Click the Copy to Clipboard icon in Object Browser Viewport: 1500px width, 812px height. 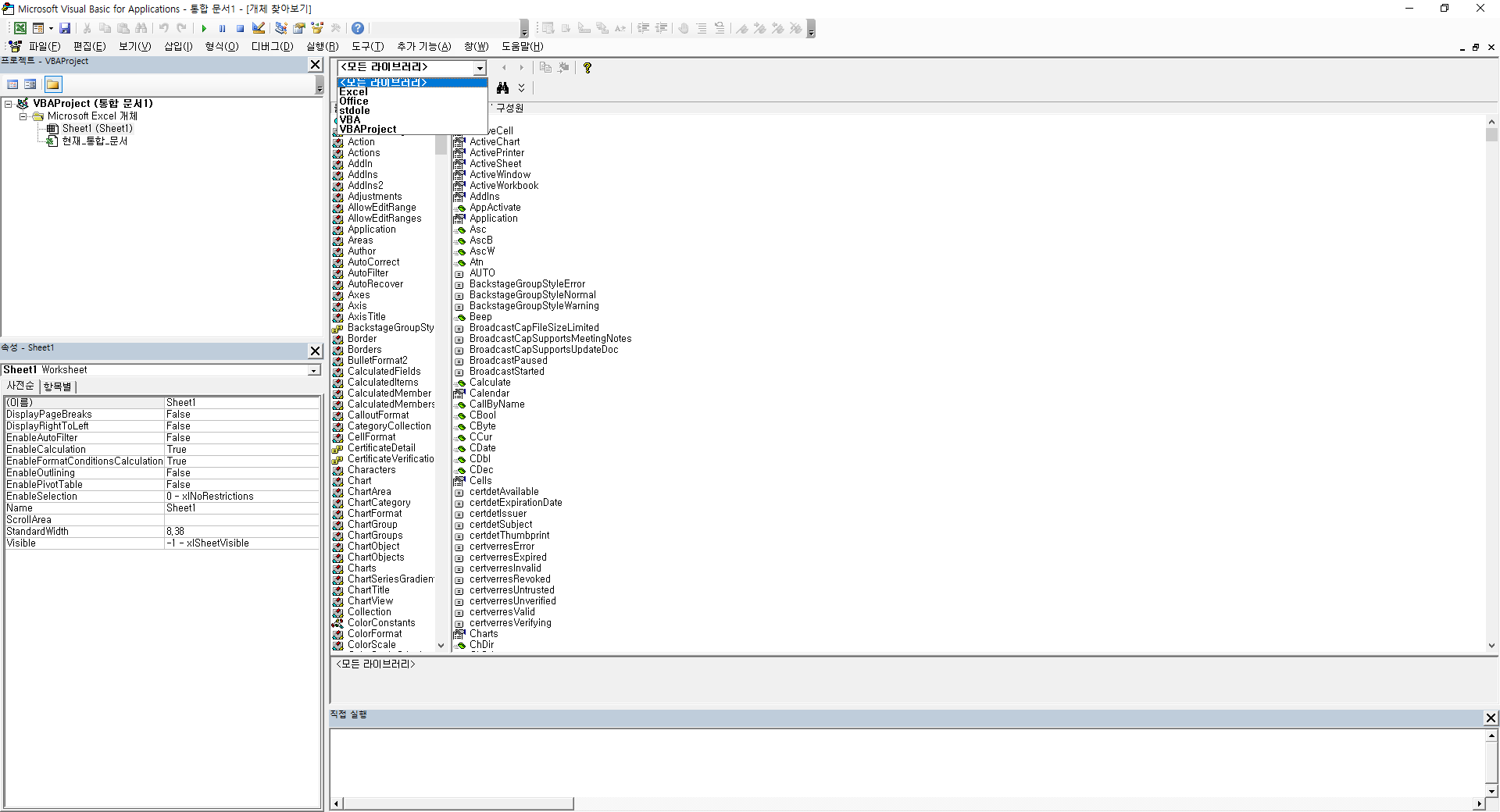coord(545,68)
